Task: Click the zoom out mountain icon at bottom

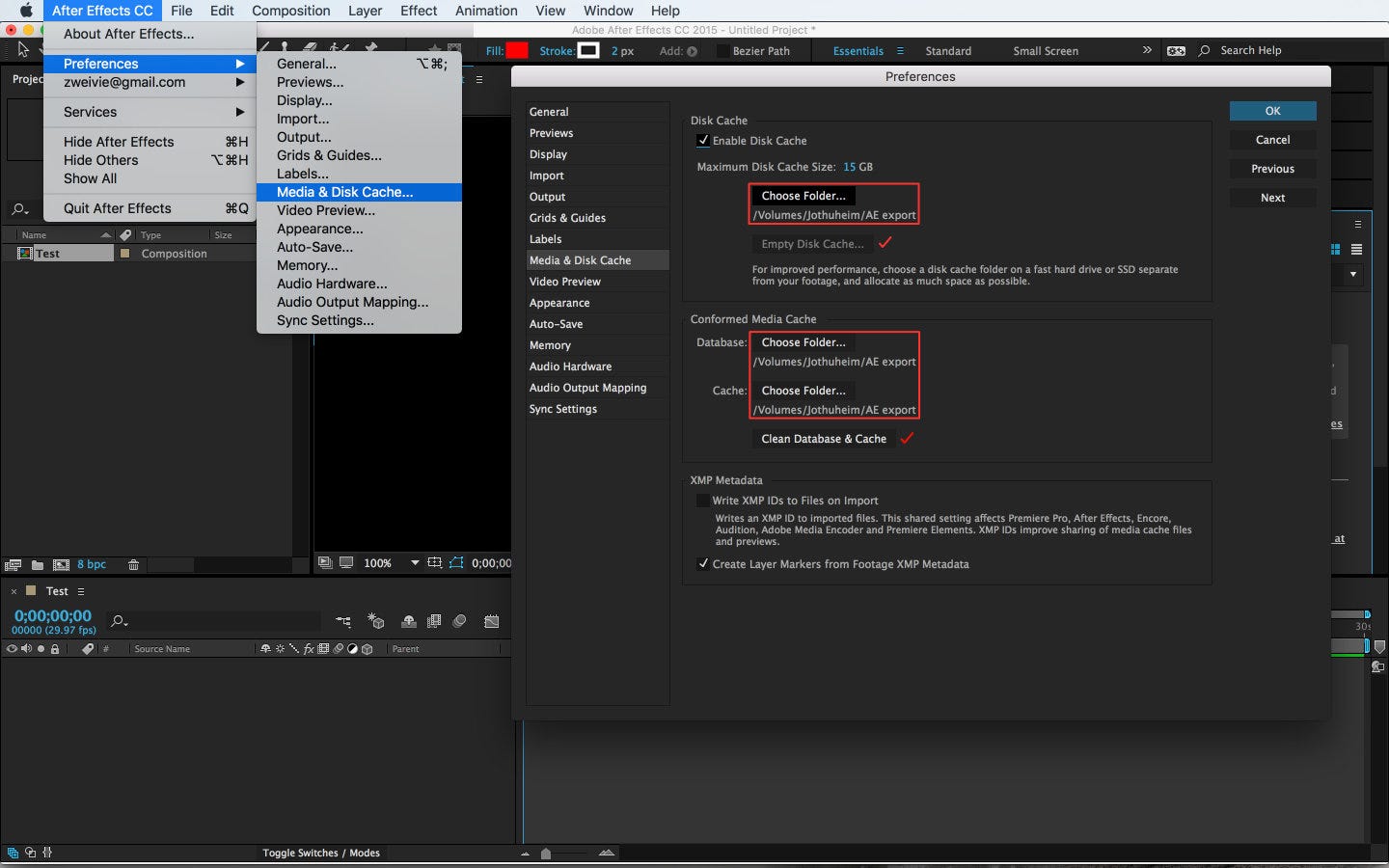Action: [x=526, y=854]
